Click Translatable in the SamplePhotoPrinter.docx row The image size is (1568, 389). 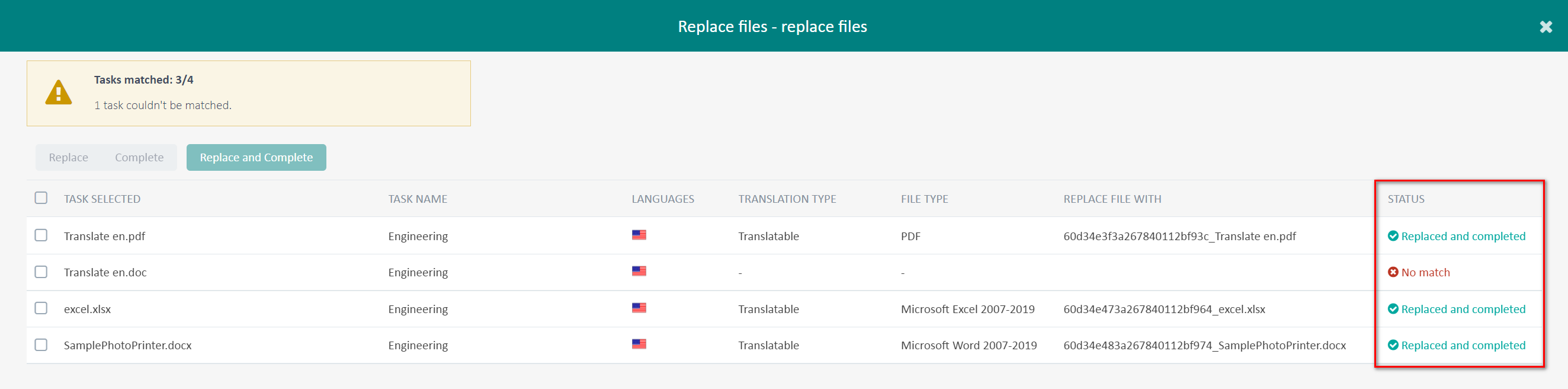(x=769, y=346)
